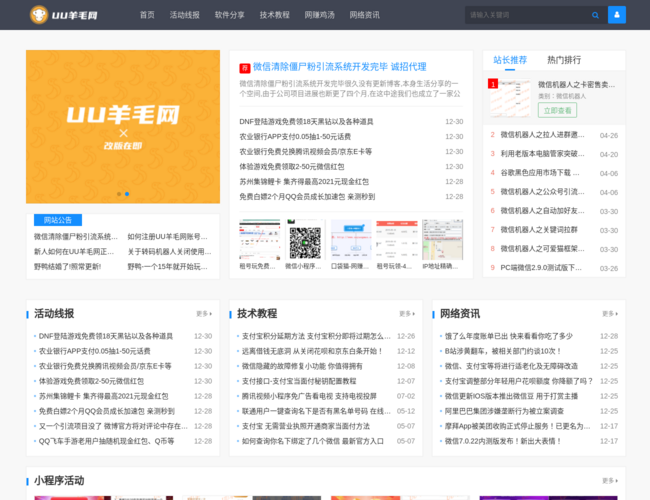Image resolution: width=650 pixels, height=500 pixels.
Task: Open ranked item 微信机器人之拉人进群
Action: [x=542, y=135]
